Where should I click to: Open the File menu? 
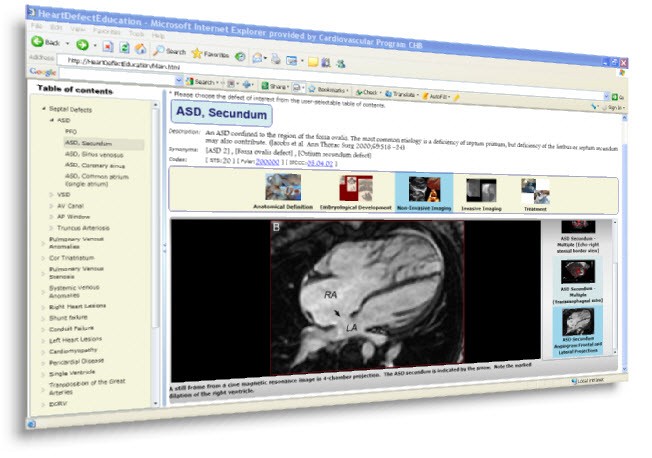pyautogui.click(x=37, y=26)
